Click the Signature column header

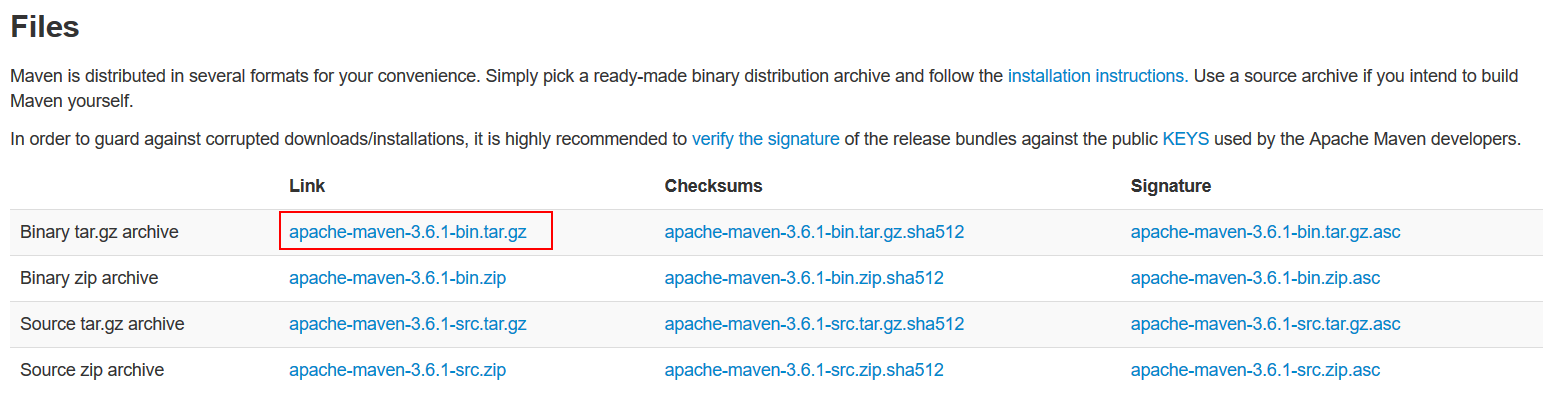click(1170, 186)
